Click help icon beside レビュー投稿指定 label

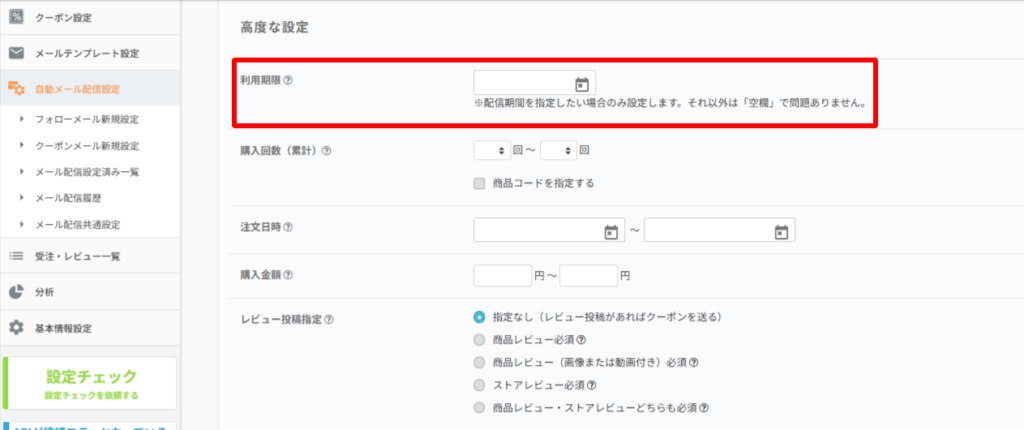(x=328, y=320)
